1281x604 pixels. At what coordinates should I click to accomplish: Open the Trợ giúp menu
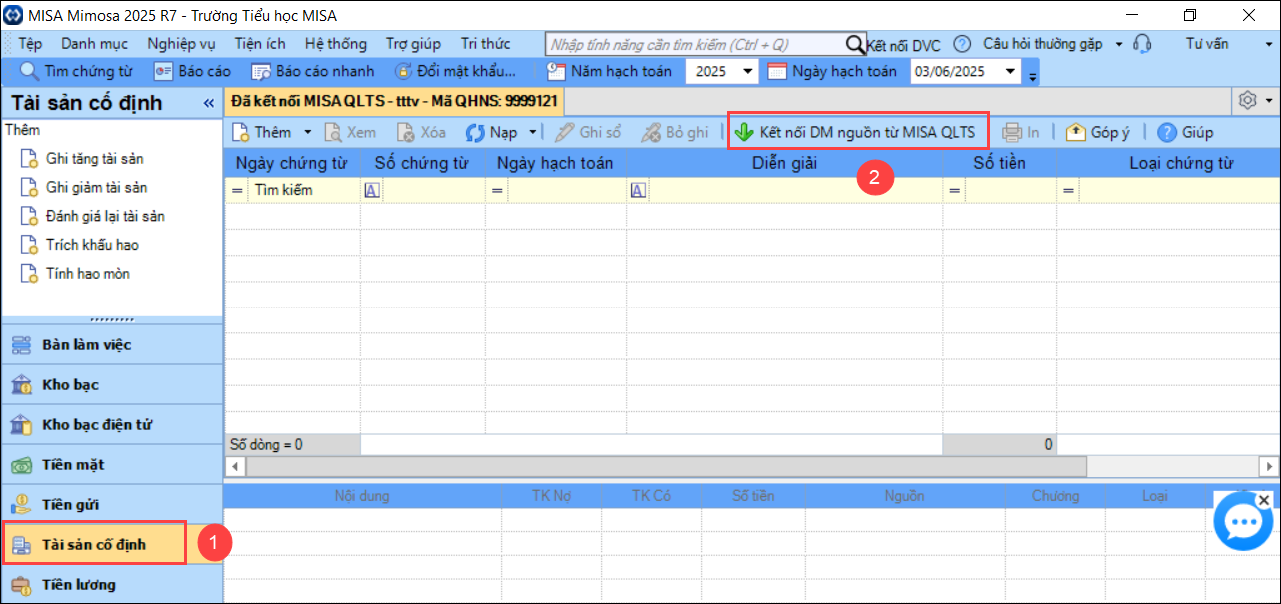[x=413, y=44]
